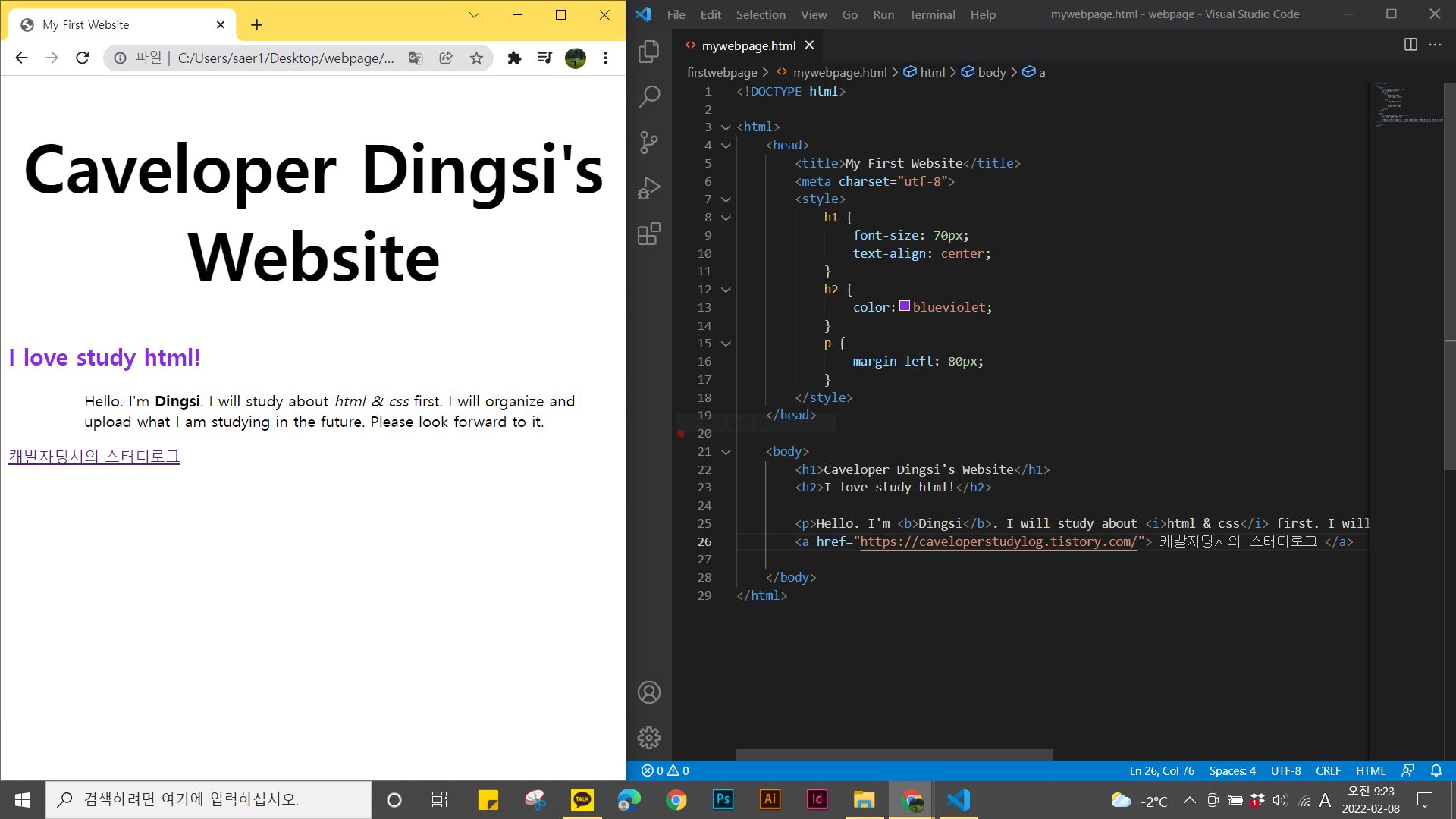Click the blueviolet color swatch
The width and height of the screenshot is (1456, 819).
pos(905,306)
